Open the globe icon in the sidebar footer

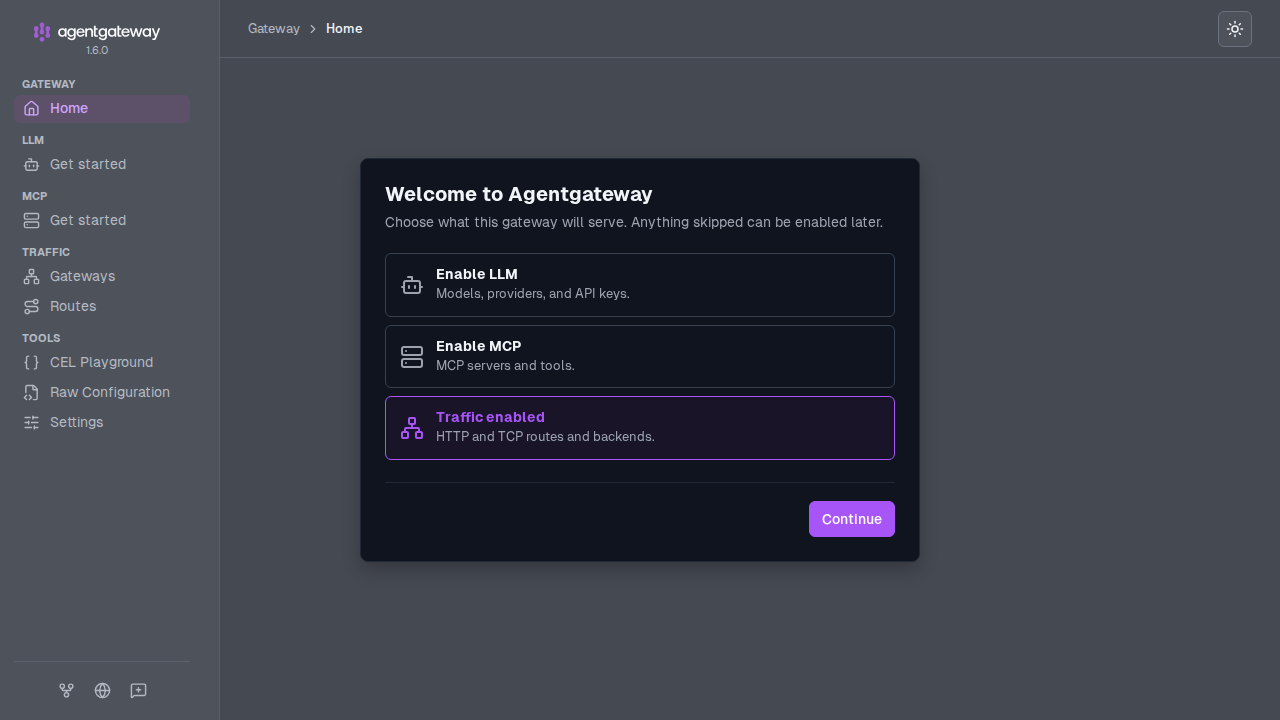pos(102,690)
